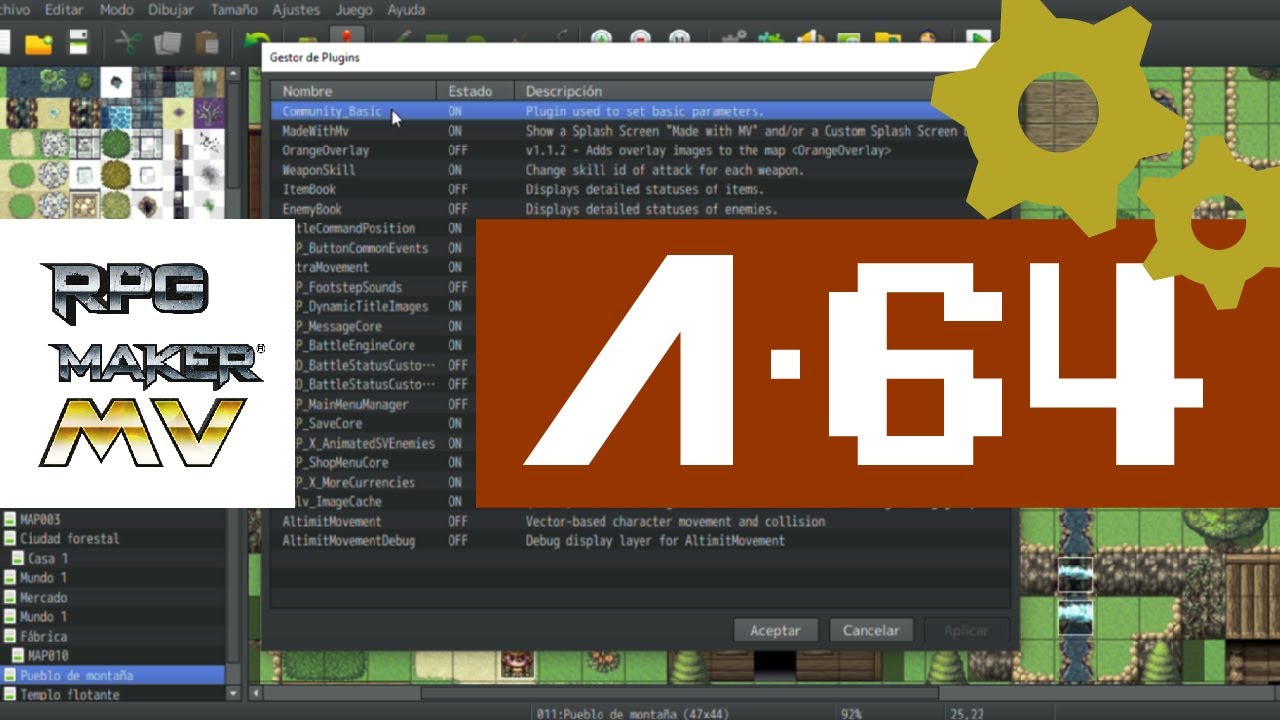
Task: Sort plugins by Nombre column header
Action: point(353,91)
